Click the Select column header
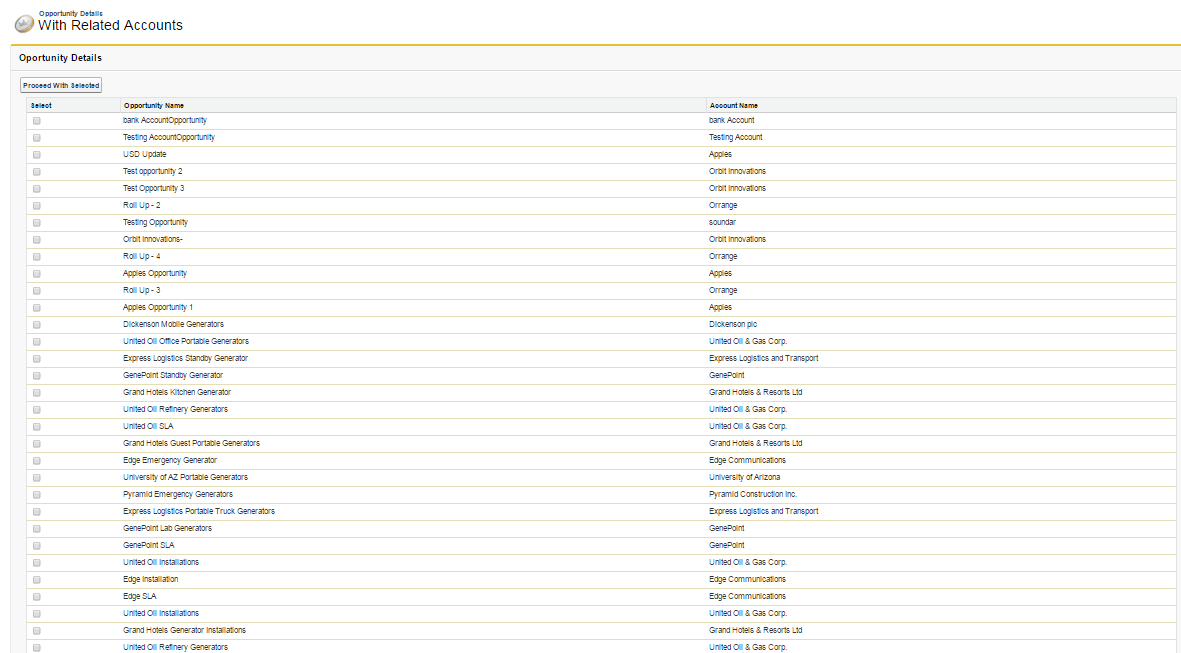Image resolution: width=1181 pixels, height=653 pixels. (41, 105)
